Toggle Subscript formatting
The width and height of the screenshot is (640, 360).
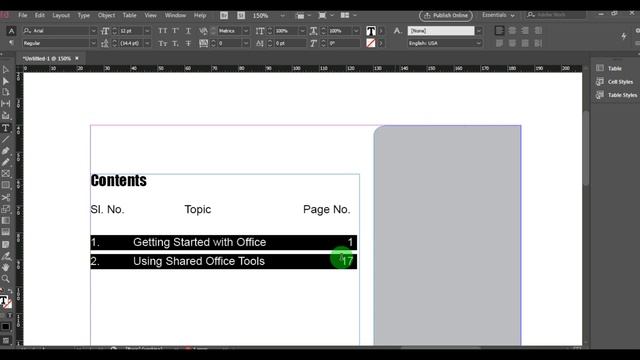pos(176,43)
